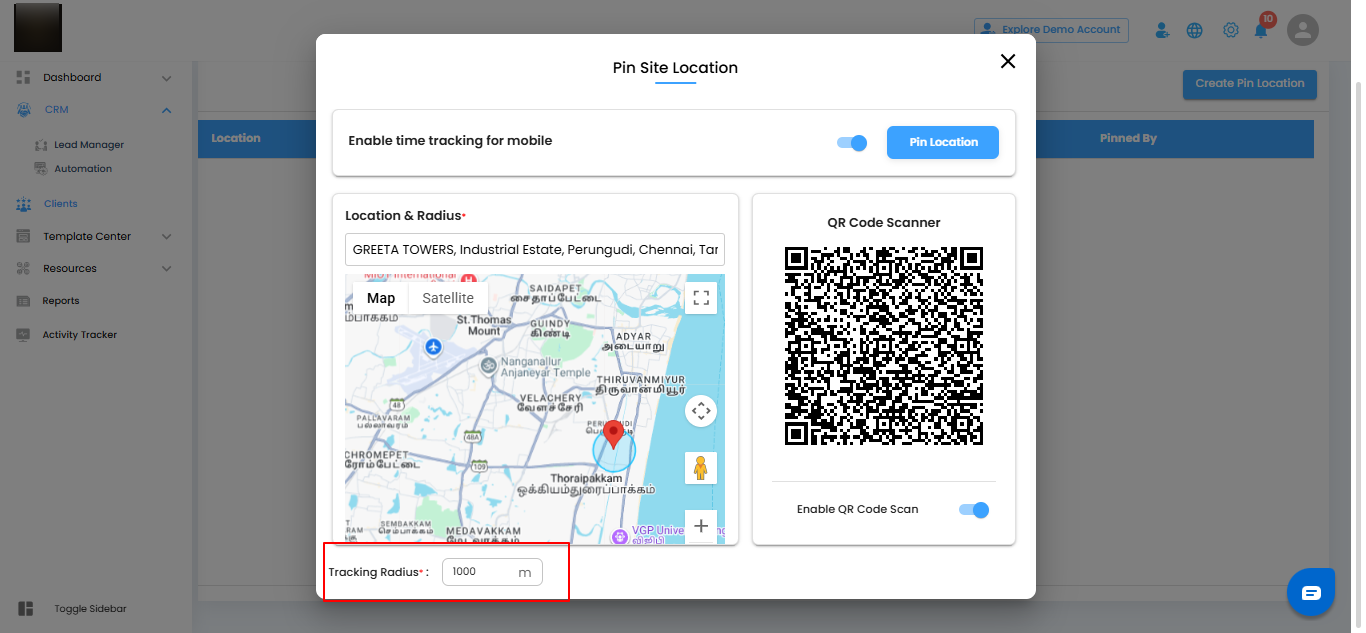Open the notifications bell icon
Viewport: 1366px width, 633px height.
1261,30
